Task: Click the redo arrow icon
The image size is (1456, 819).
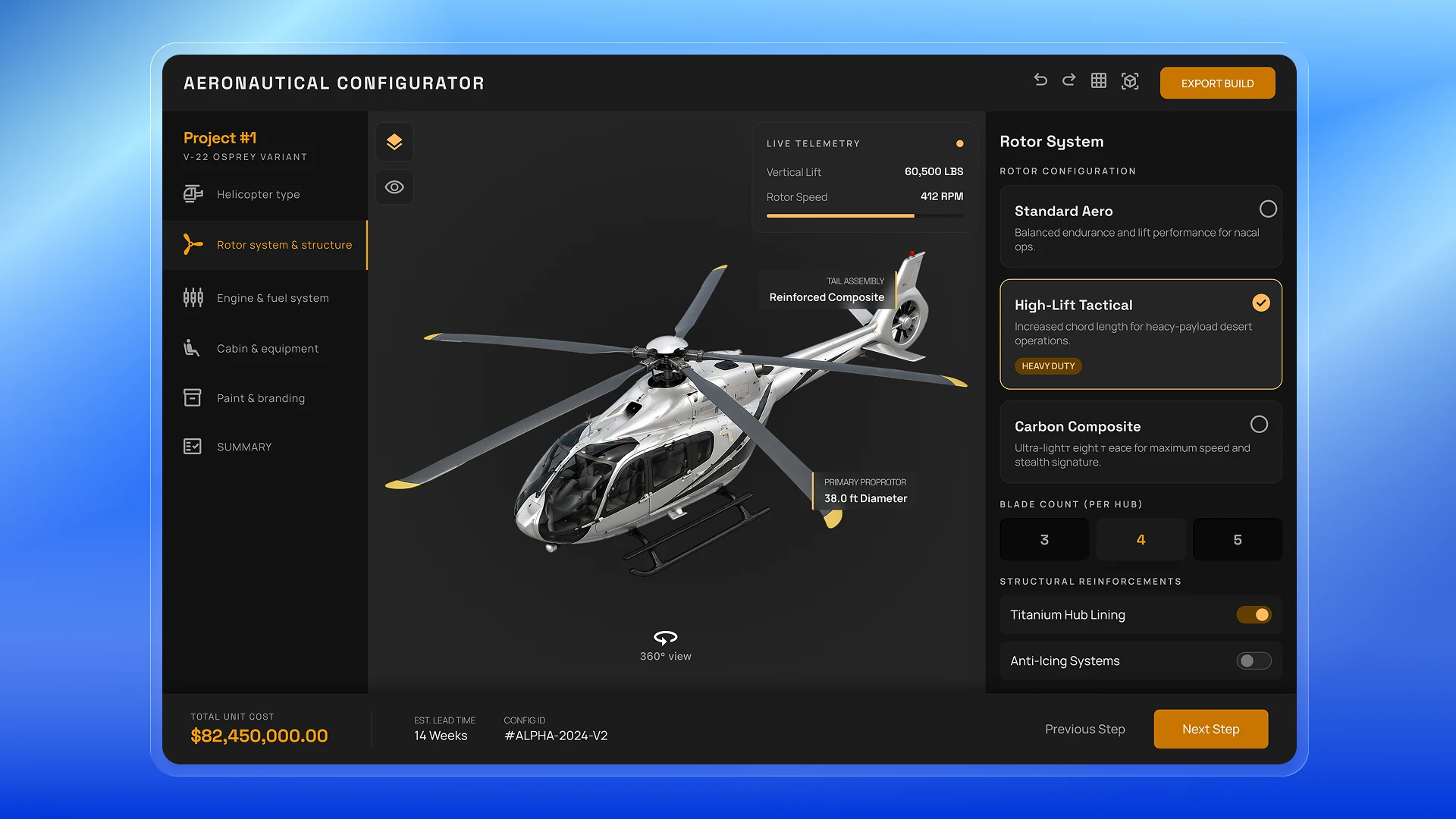Action: [x=1069, y=80]
